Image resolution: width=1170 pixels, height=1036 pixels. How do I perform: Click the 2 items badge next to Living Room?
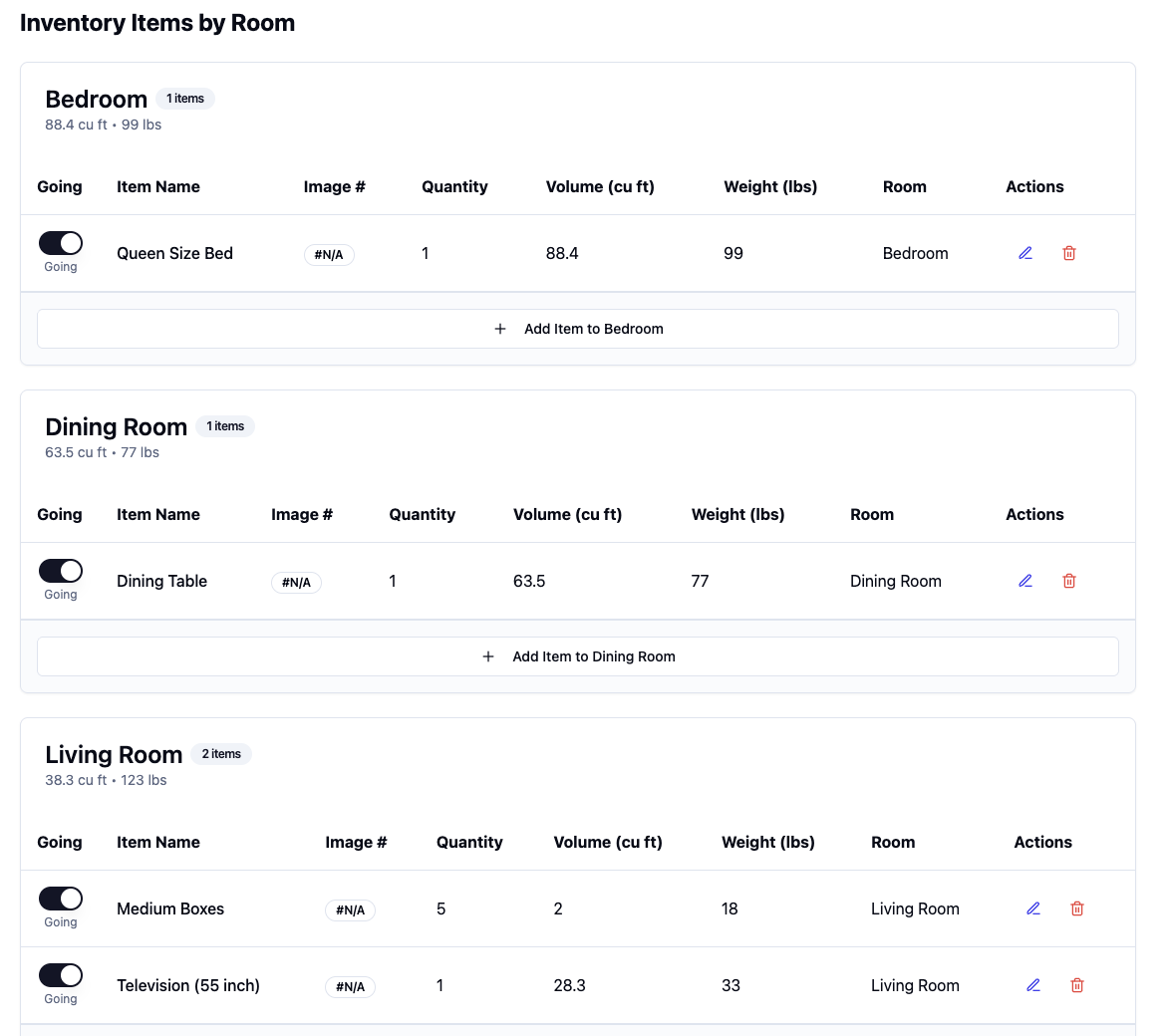tap(221, 754)
